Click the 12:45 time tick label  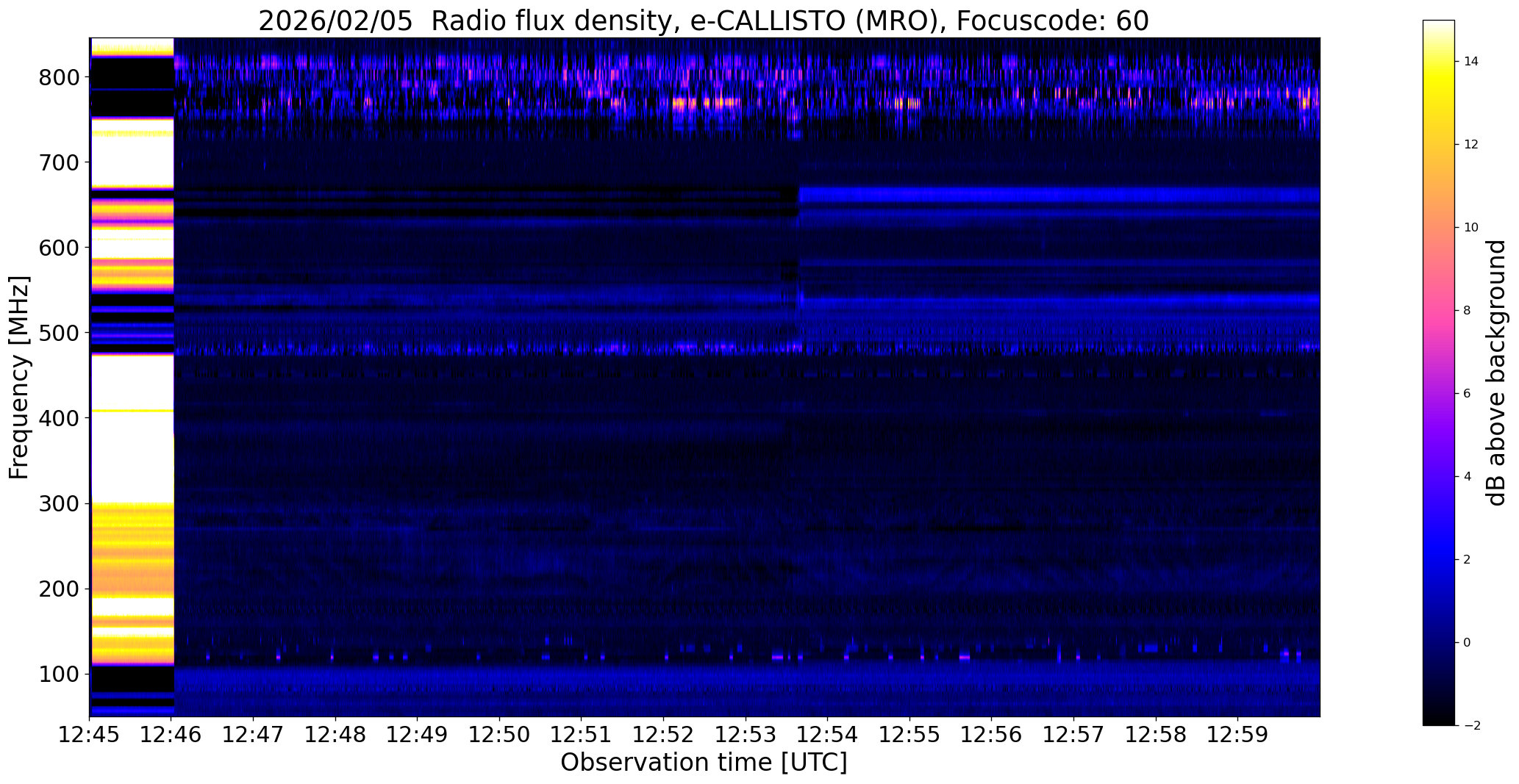click(x=90, y=735)
